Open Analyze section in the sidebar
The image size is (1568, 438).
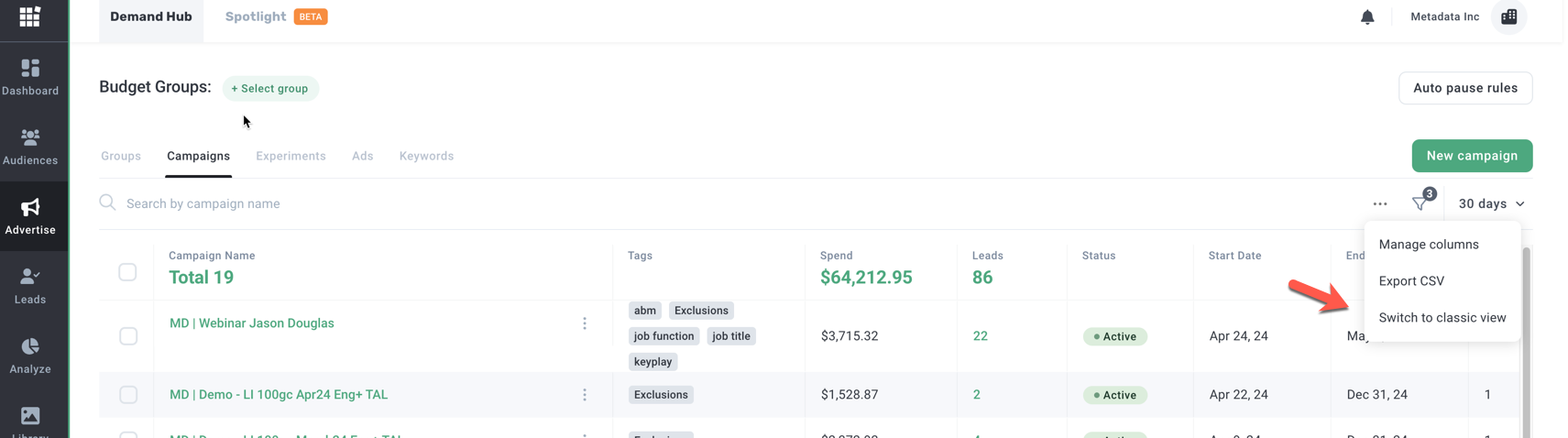pyautogui.click(x=30, y=356)
